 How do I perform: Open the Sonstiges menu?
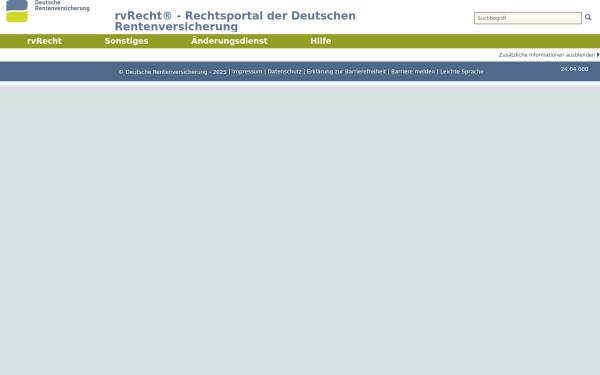pyautogui.click(x=126, y=41)
